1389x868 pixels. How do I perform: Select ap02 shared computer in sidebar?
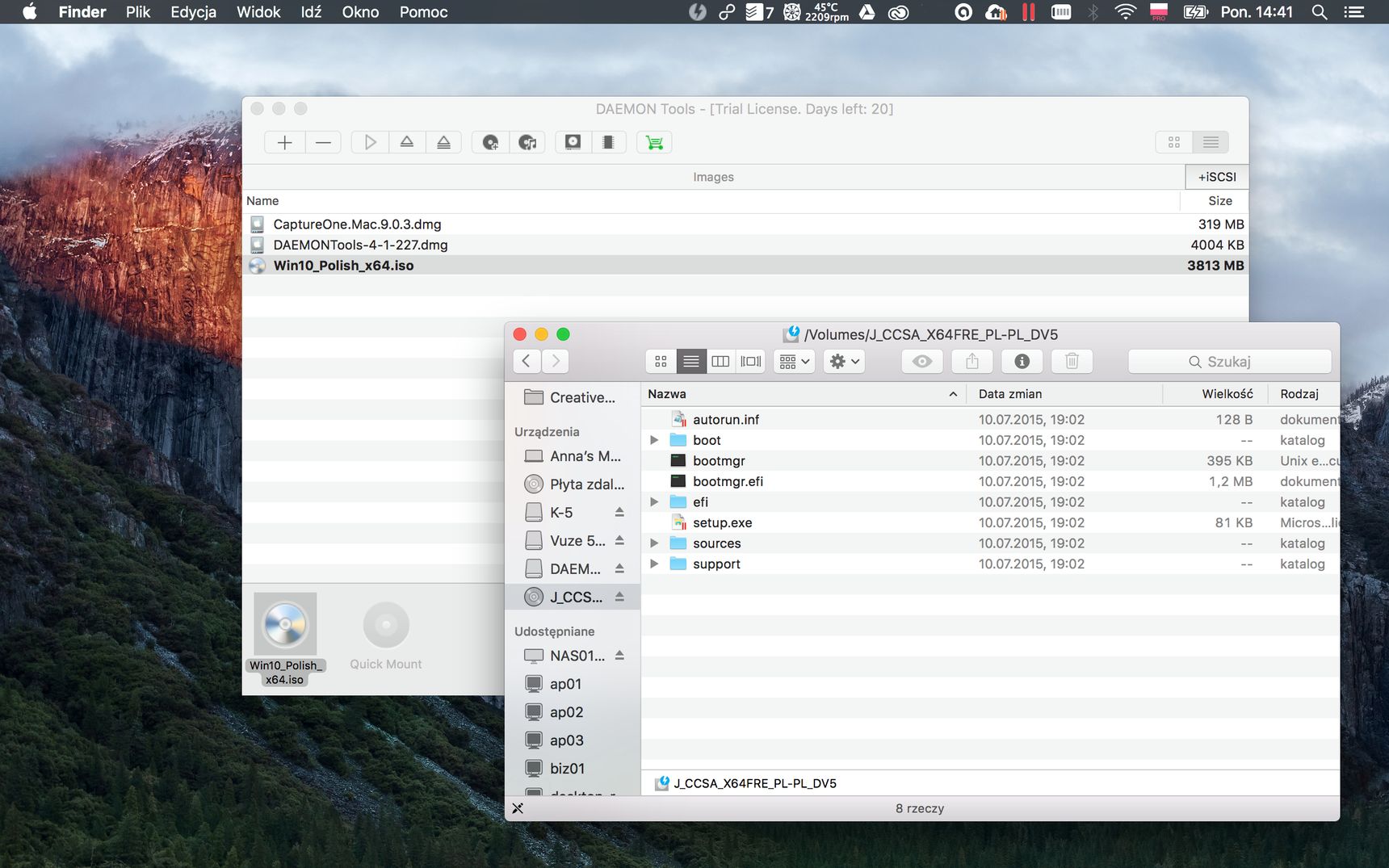click(572, 712)
